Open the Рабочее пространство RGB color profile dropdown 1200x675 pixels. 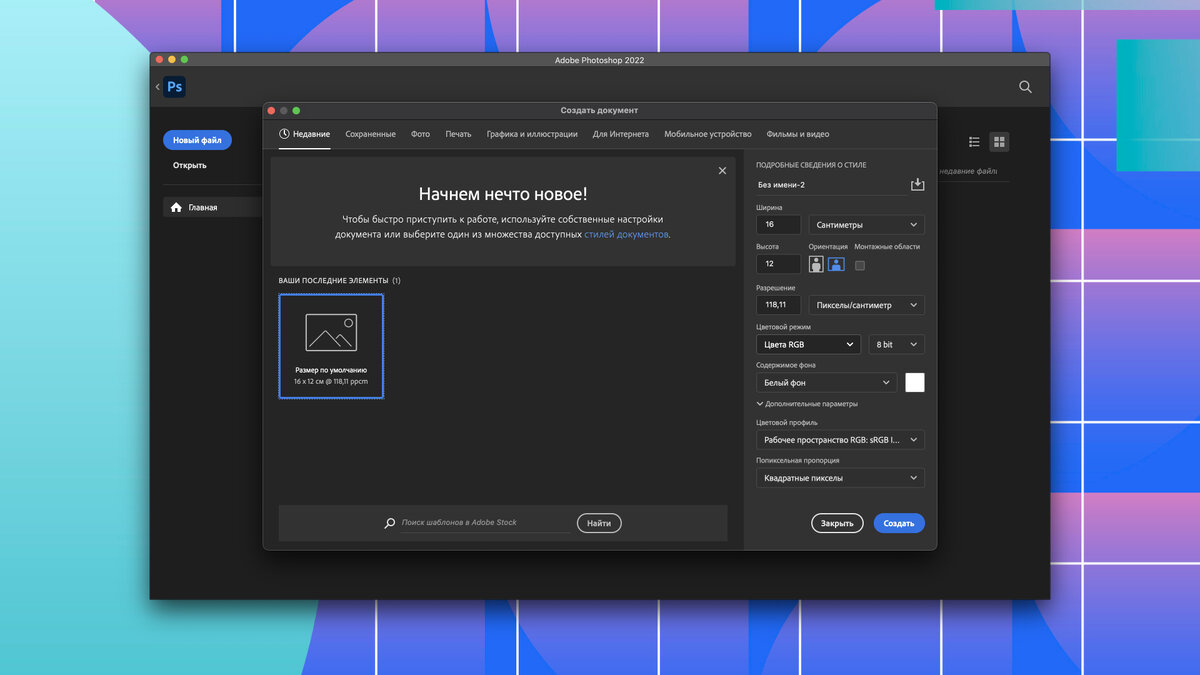pos(840,440)
